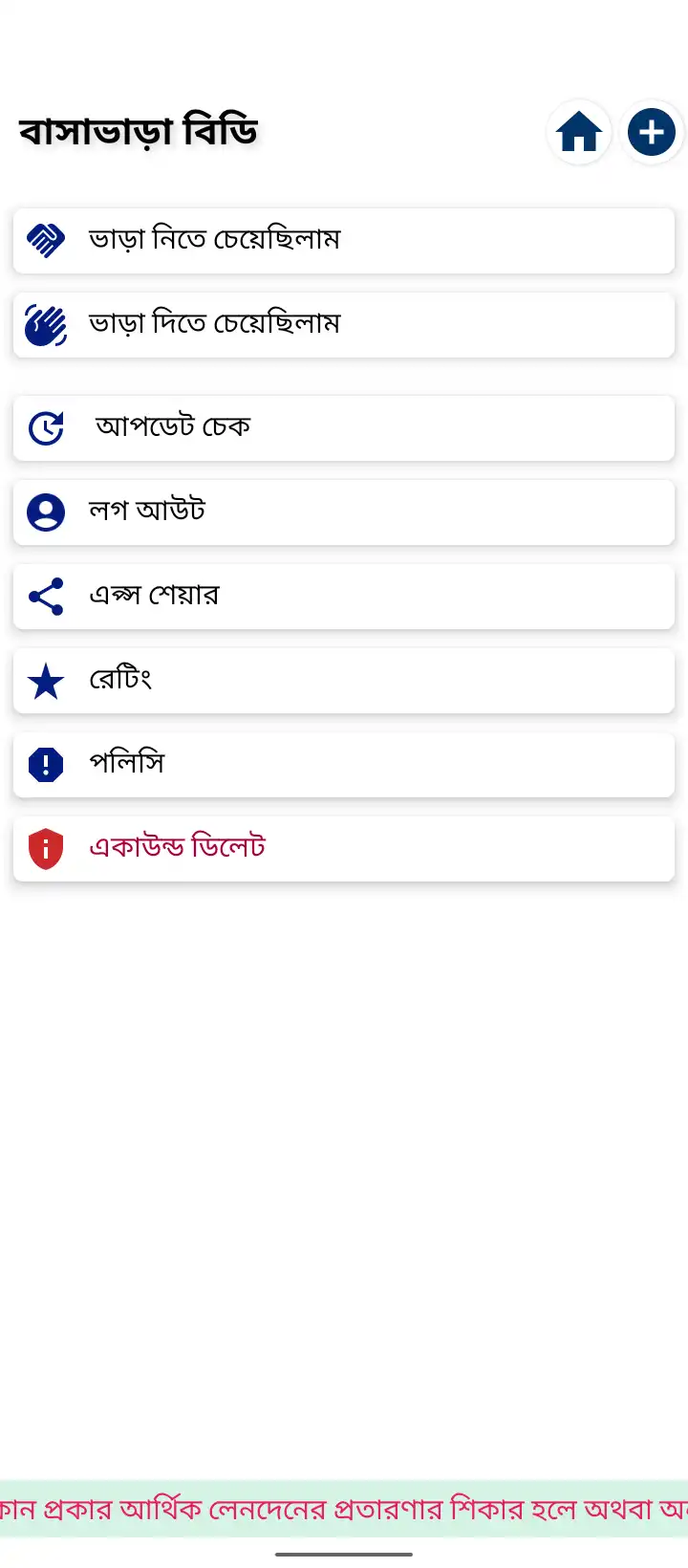
Task: Tap the star rating icon
Action: (46, 682)
